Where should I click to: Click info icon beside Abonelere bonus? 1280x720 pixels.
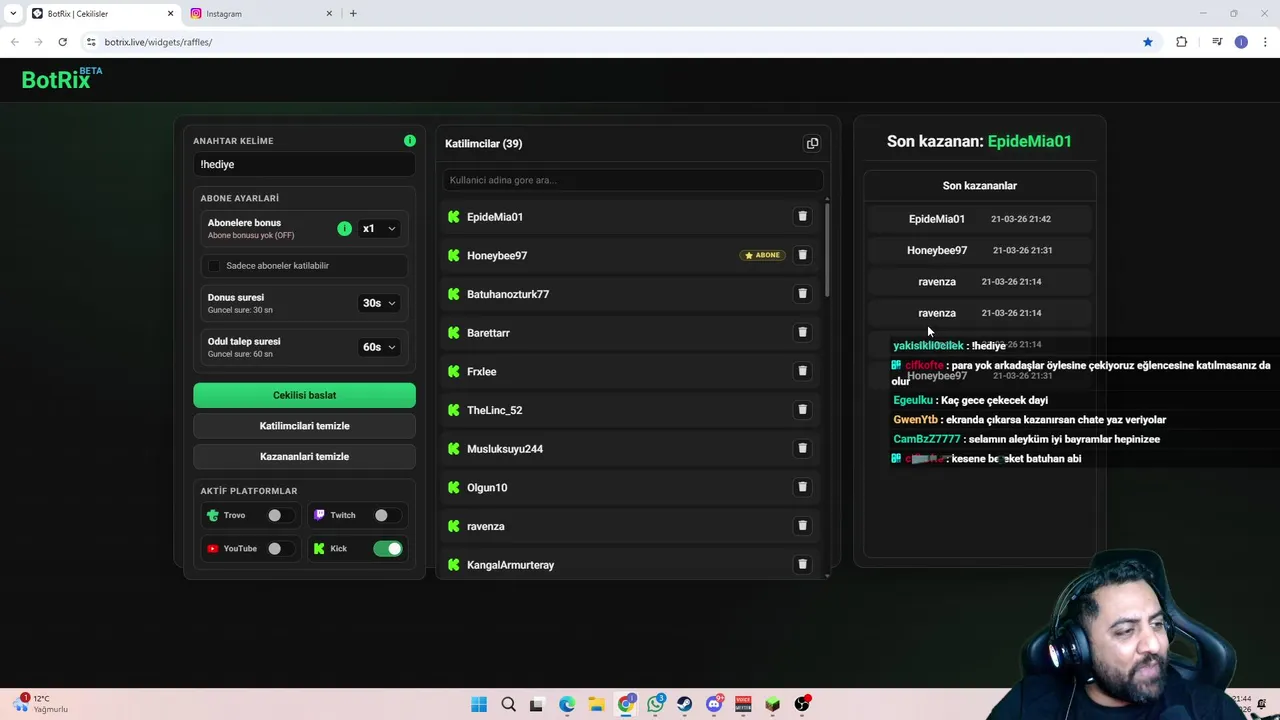[344, 228]
